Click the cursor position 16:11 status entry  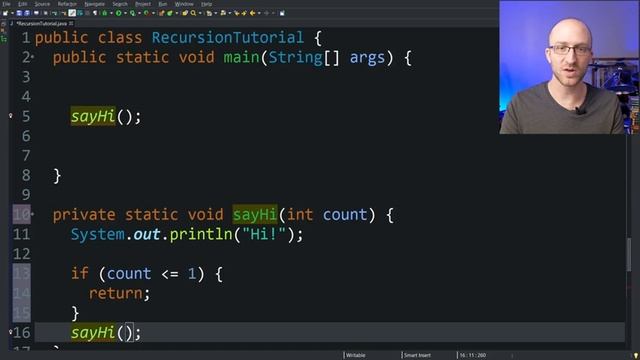click(x=473, y=355)
